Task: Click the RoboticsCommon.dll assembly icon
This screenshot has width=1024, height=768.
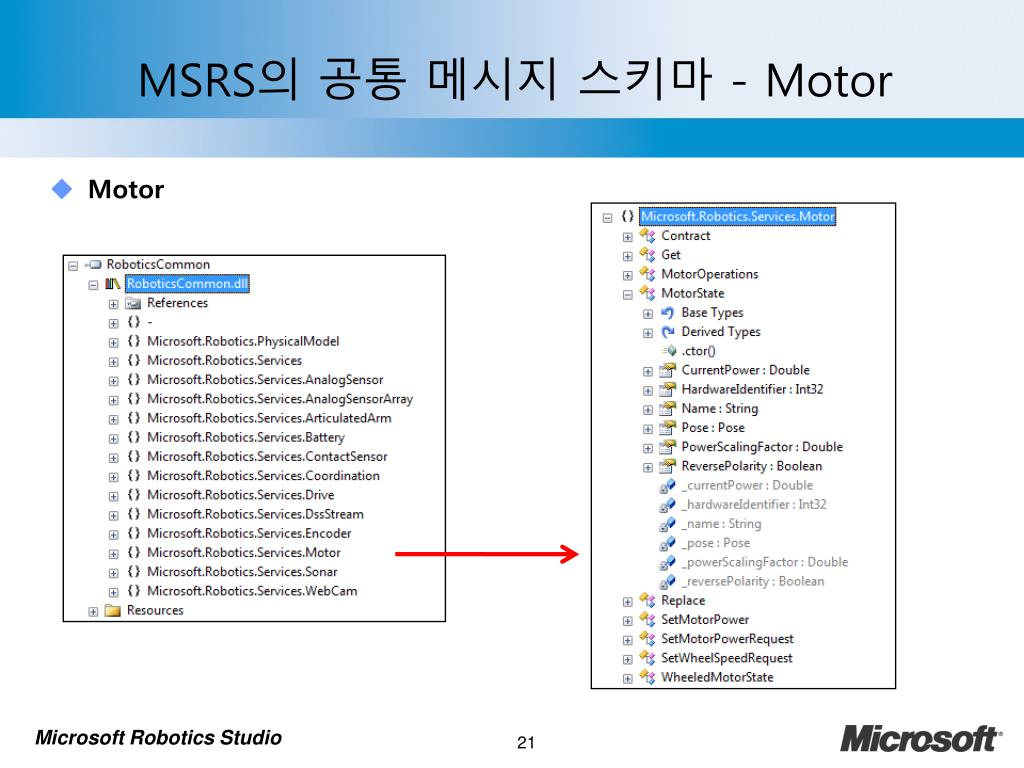Action: tap(112, 284)
